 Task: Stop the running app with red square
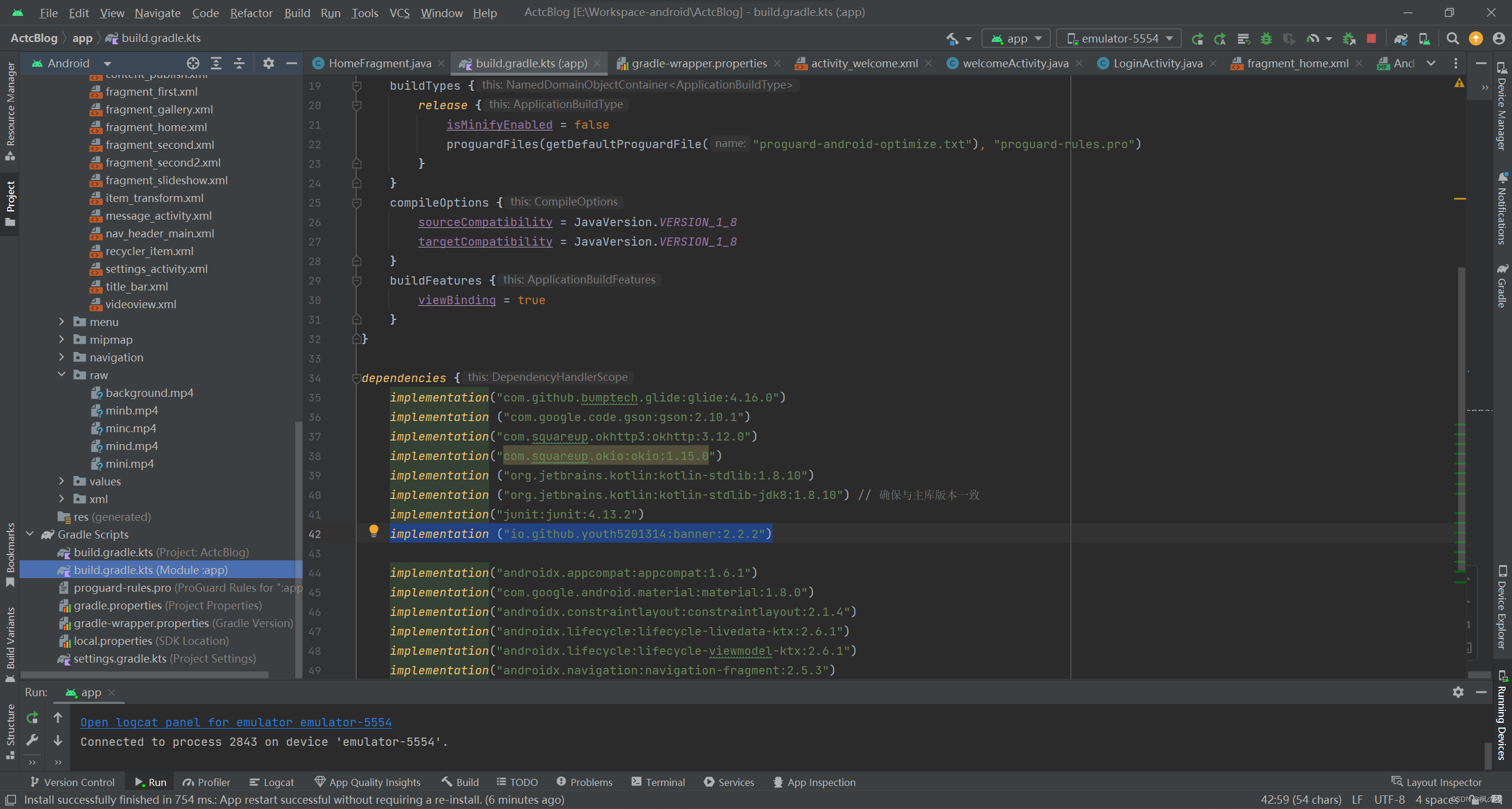pos(1371,39)
